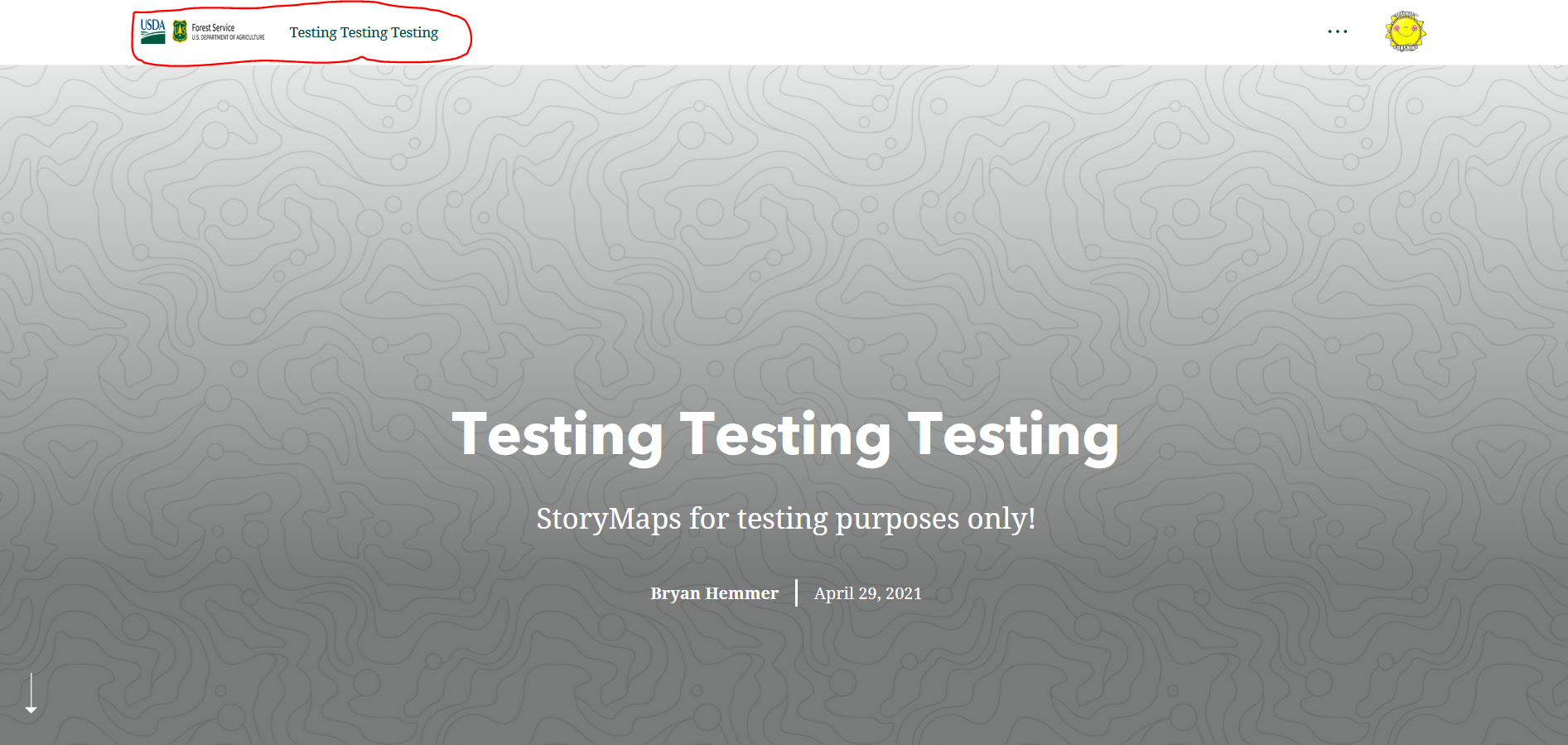Click the word "StoryMaps" in the subtitle
1568x745 pixels.
pos(609,519)
